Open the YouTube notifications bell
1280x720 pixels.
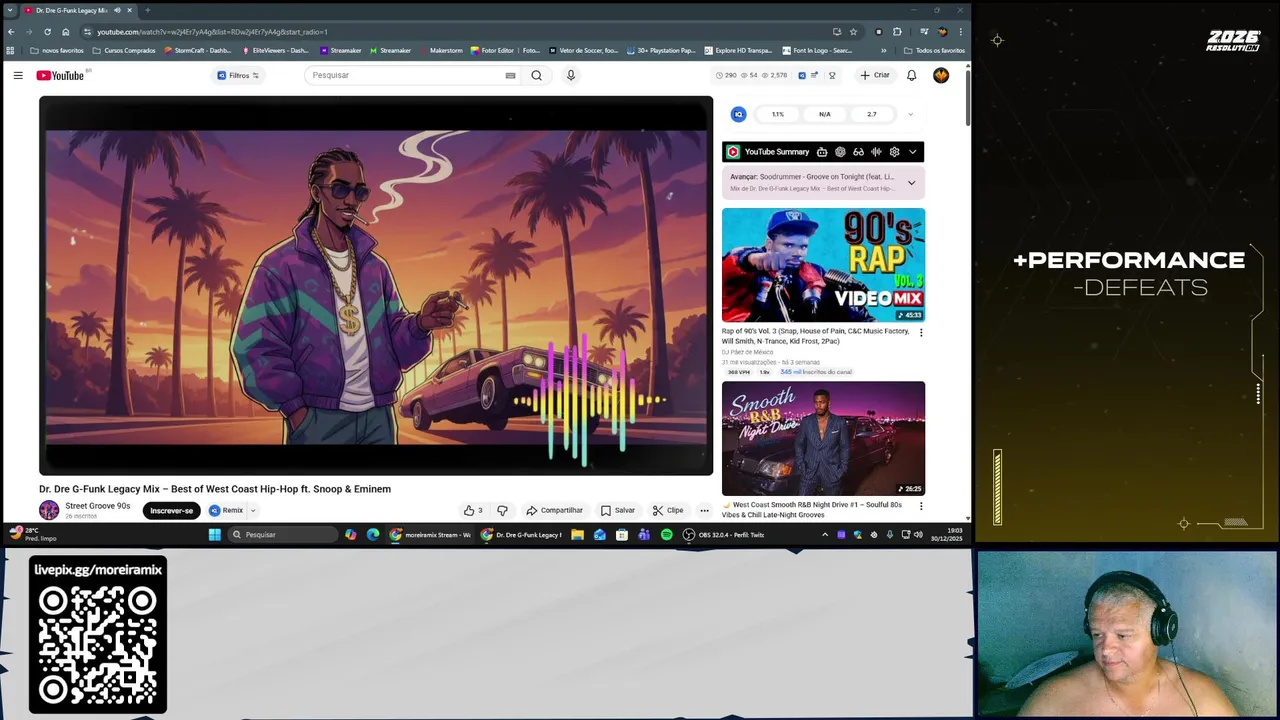tap(911, 75)
